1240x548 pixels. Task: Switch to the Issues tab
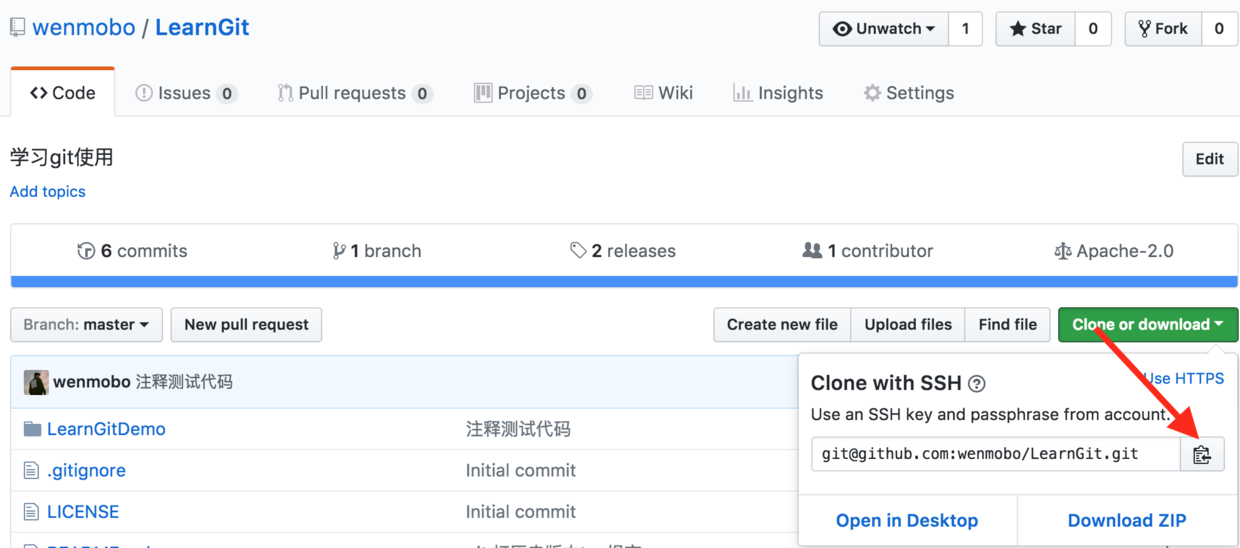click(x=186, y=93)
